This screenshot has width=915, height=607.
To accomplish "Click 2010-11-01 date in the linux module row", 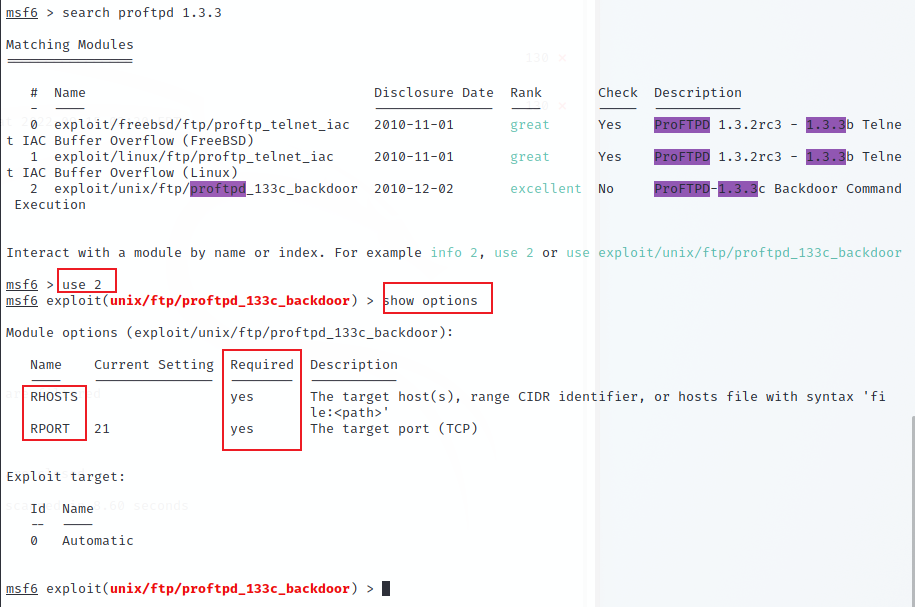I will tap(414, 157).
